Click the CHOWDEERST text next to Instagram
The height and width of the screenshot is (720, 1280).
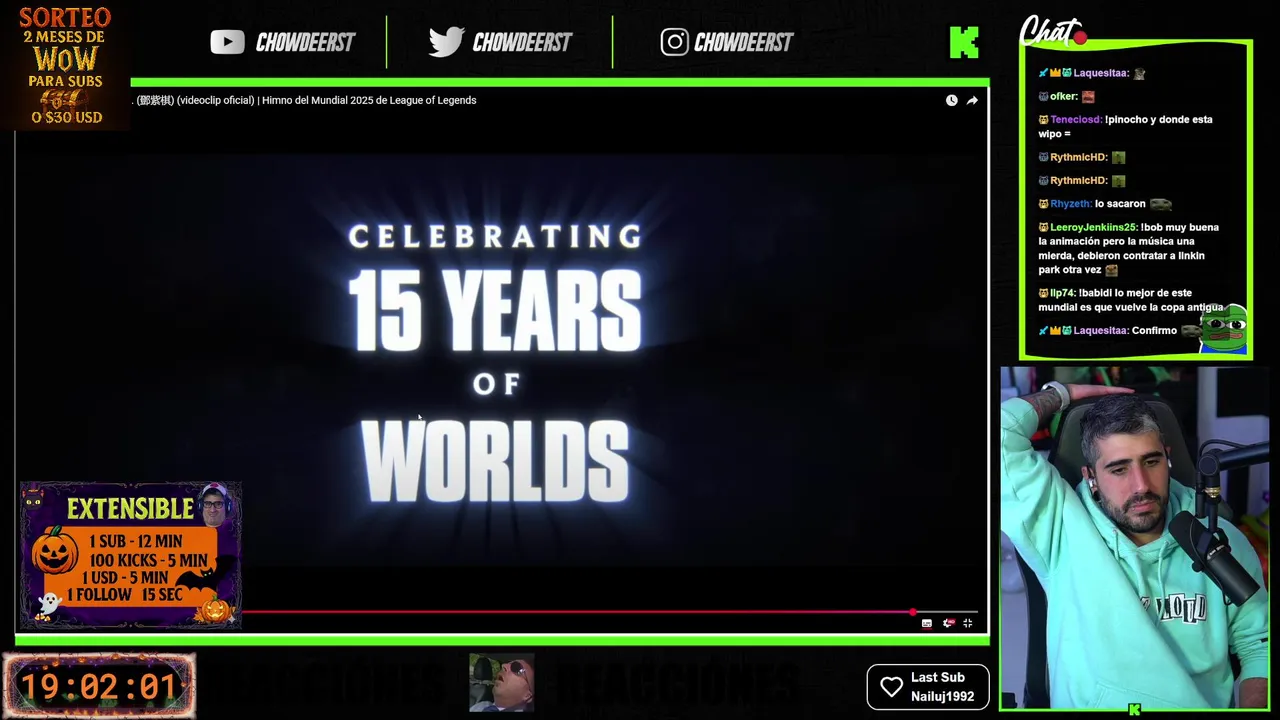coord(743,42)
